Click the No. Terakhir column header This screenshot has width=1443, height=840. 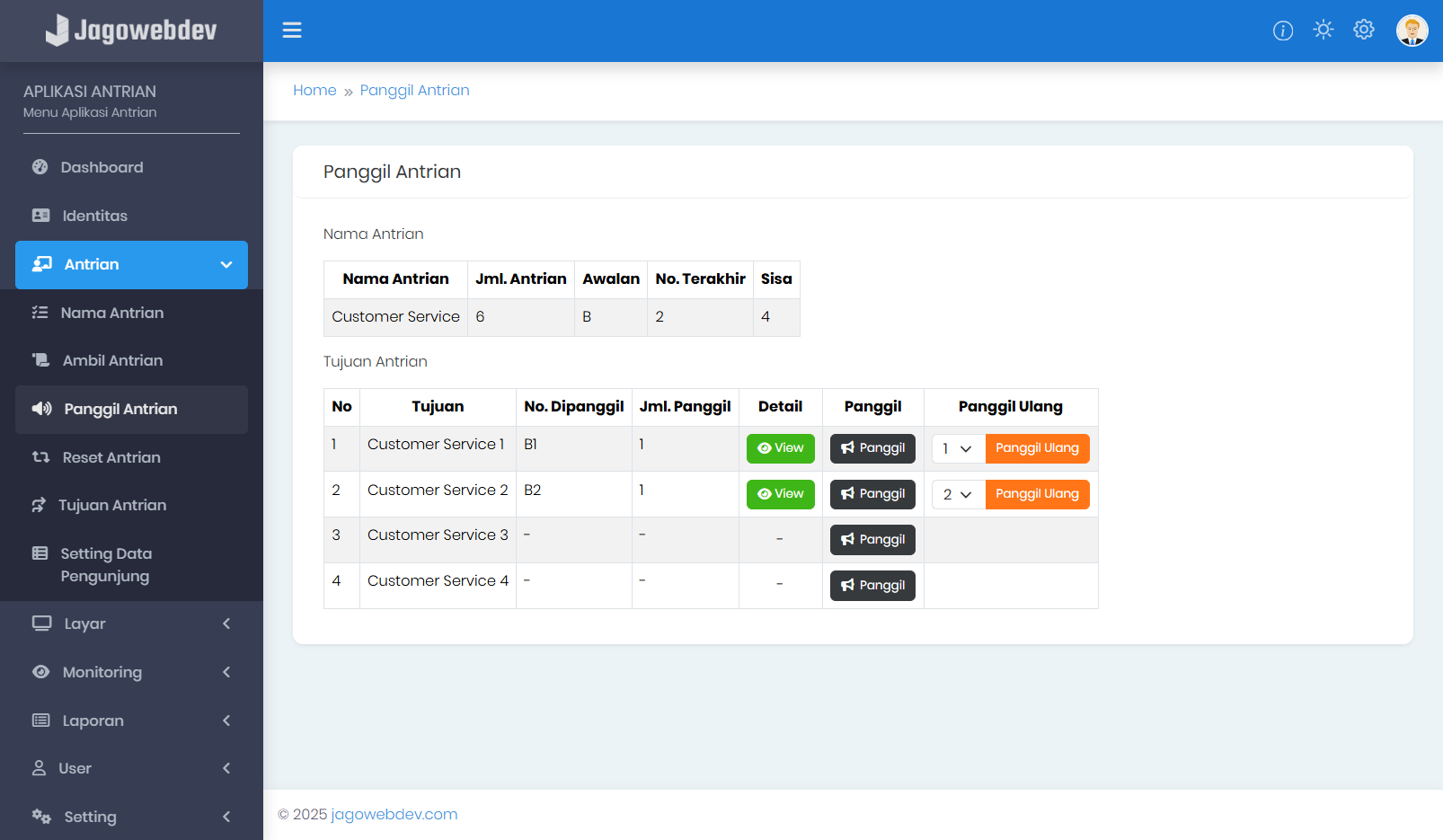tap(700, 279)
